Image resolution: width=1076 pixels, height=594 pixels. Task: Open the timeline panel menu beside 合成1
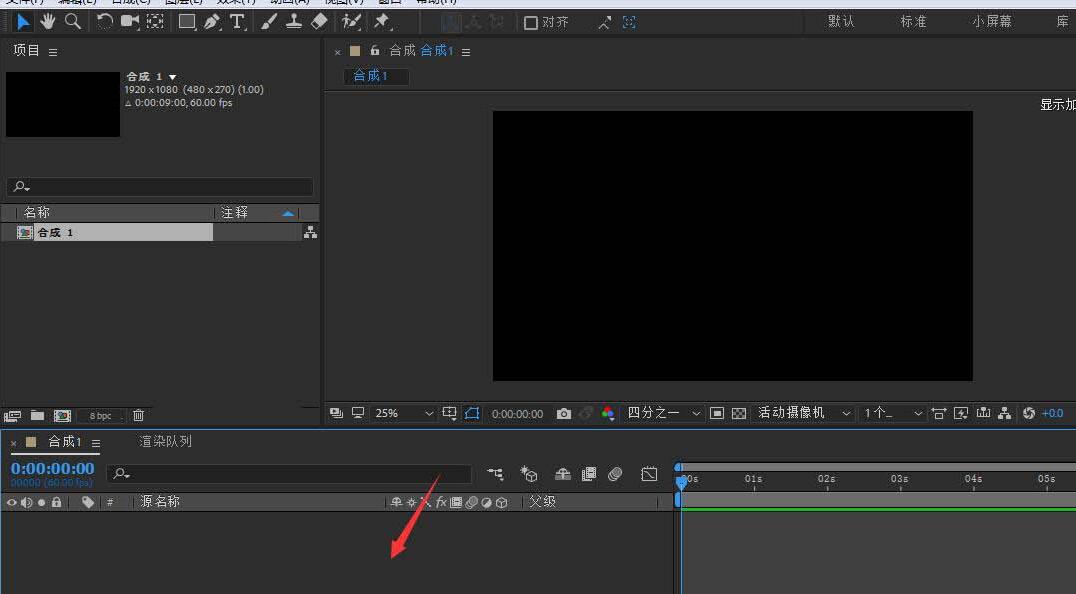point(96,443)
